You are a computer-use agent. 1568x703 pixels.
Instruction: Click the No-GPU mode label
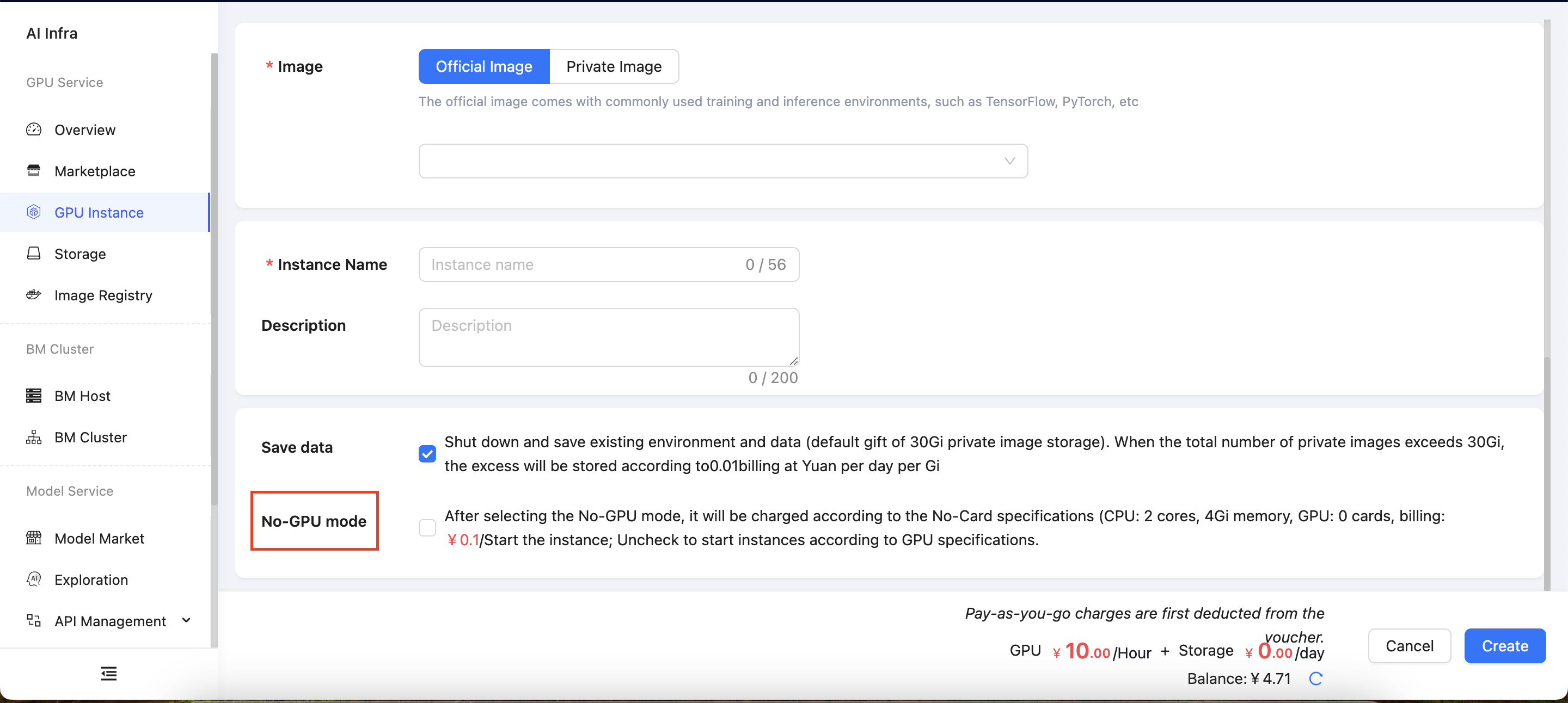(x=314, y=521)
